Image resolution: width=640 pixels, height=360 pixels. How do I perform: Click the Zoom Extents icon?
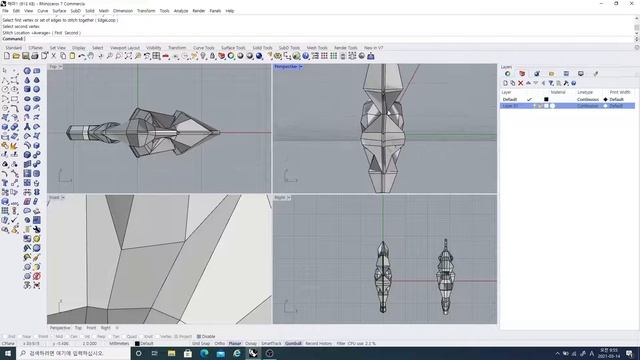coord(128,56)
